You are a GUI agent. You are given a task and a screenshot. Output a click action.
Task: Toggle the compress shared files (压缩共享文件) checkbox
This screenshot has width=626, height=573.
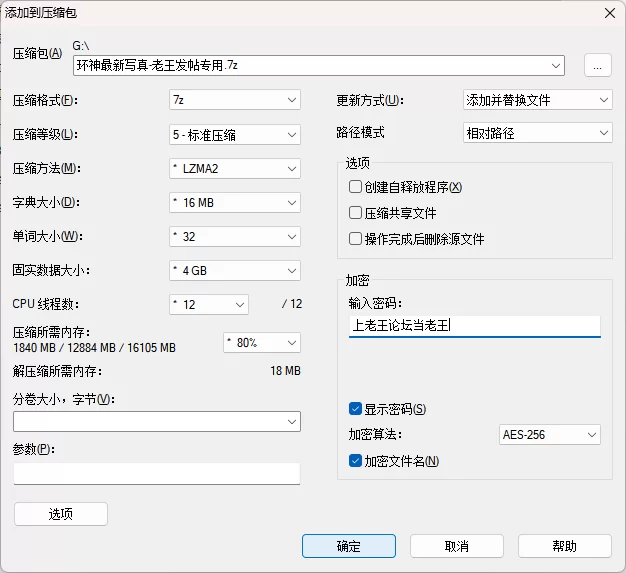(x=355, y=213)
